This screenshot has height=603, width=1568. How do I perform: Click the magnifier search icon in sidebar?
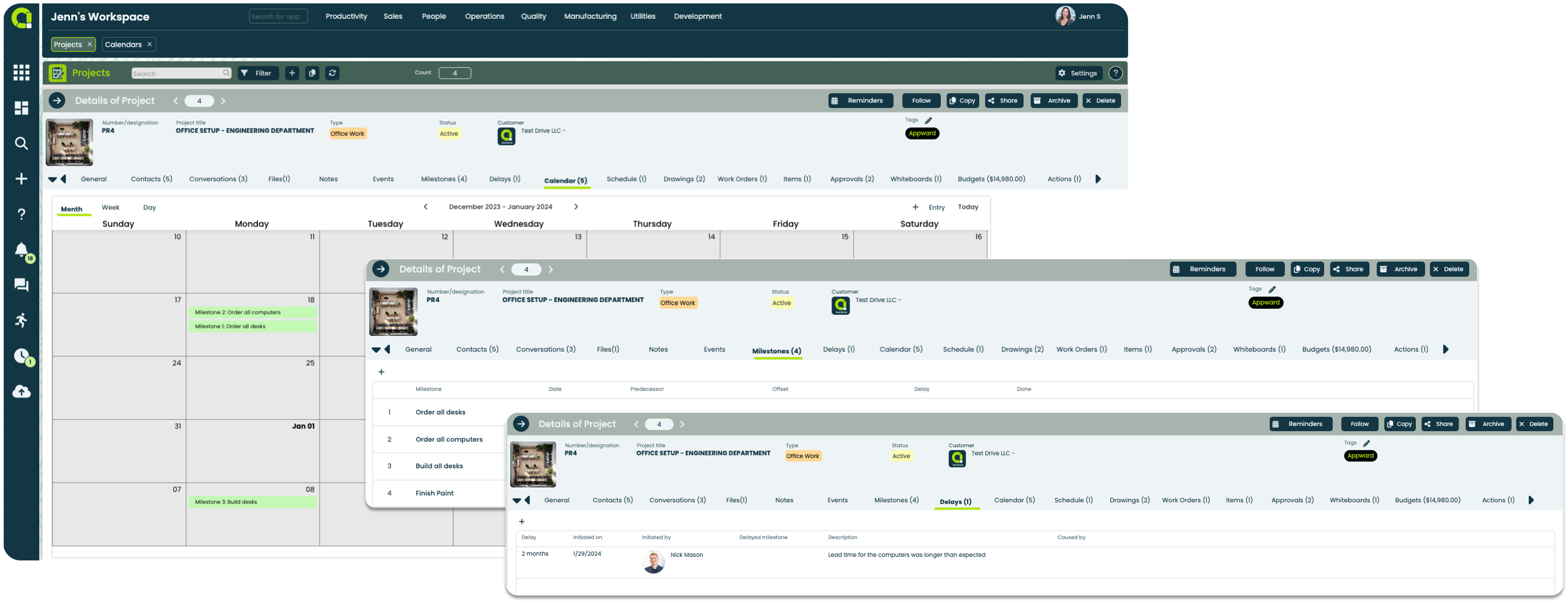(x=21, y=143)
